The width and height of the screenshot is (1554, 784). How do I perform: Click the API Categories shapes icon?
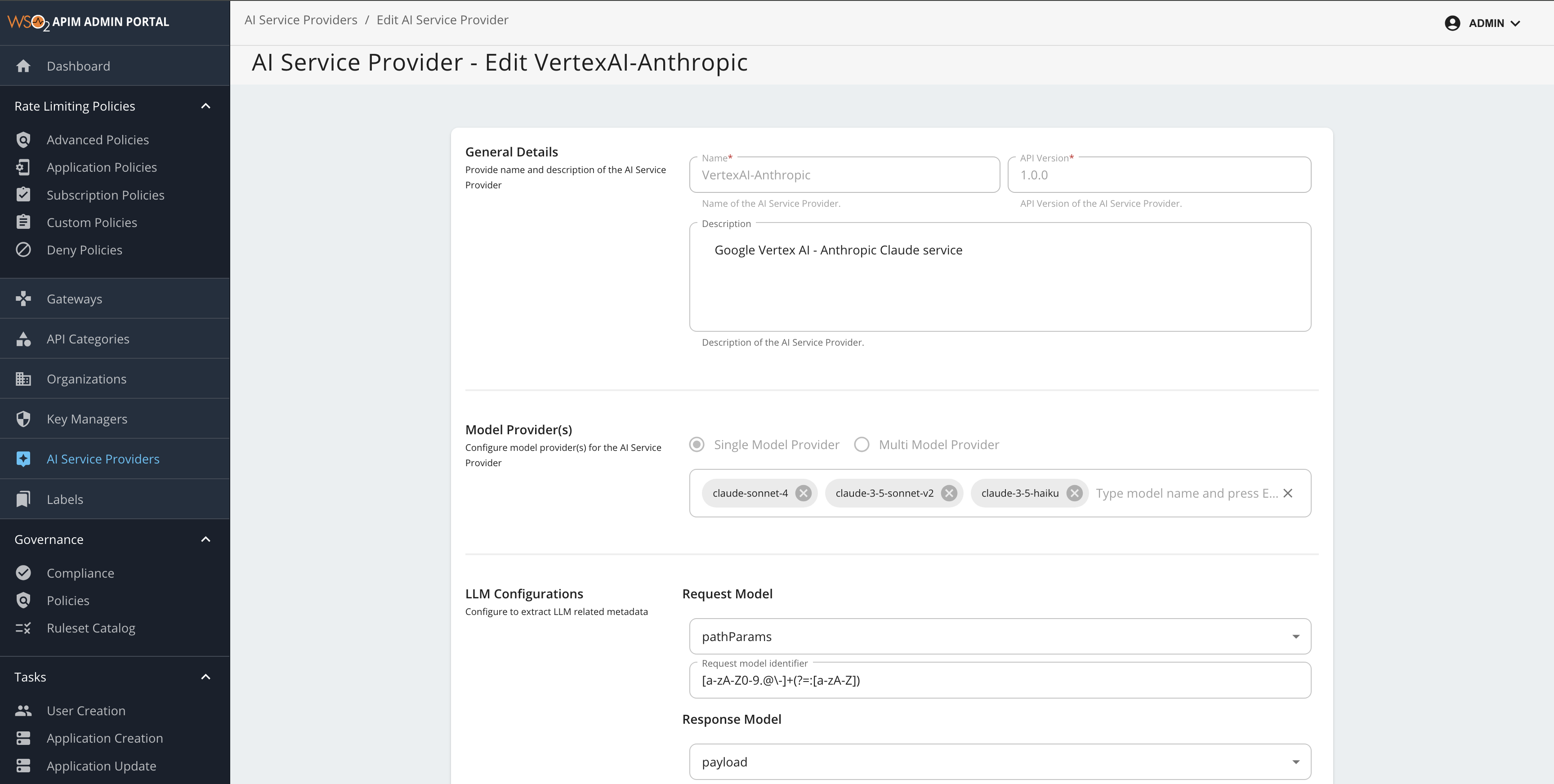[23, 339]
